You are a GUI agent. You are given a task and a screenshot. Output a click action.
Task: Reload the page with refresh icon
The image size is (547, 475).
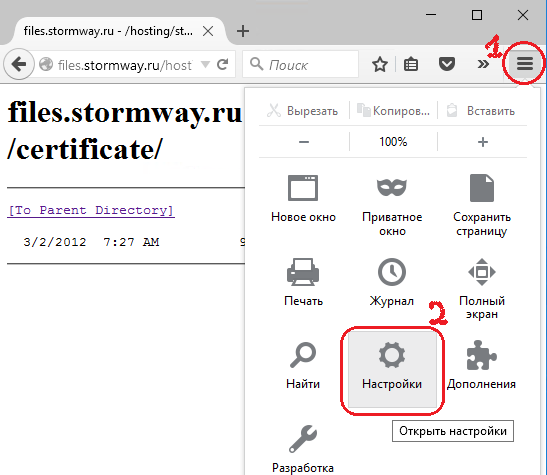tap(223, 65)
